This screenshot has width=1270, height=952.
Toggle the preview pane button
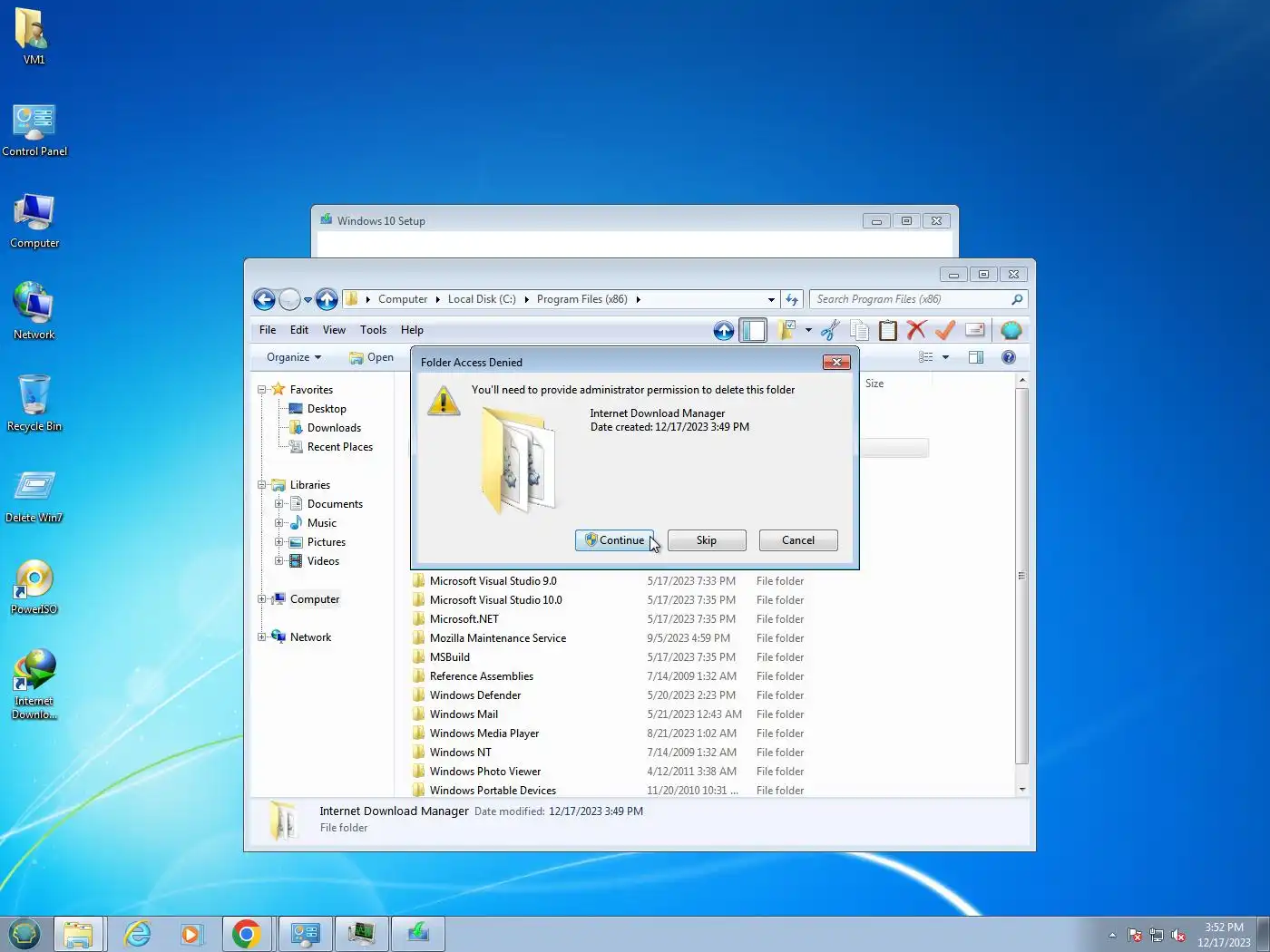pyautogui.click(x=976, y=357)
